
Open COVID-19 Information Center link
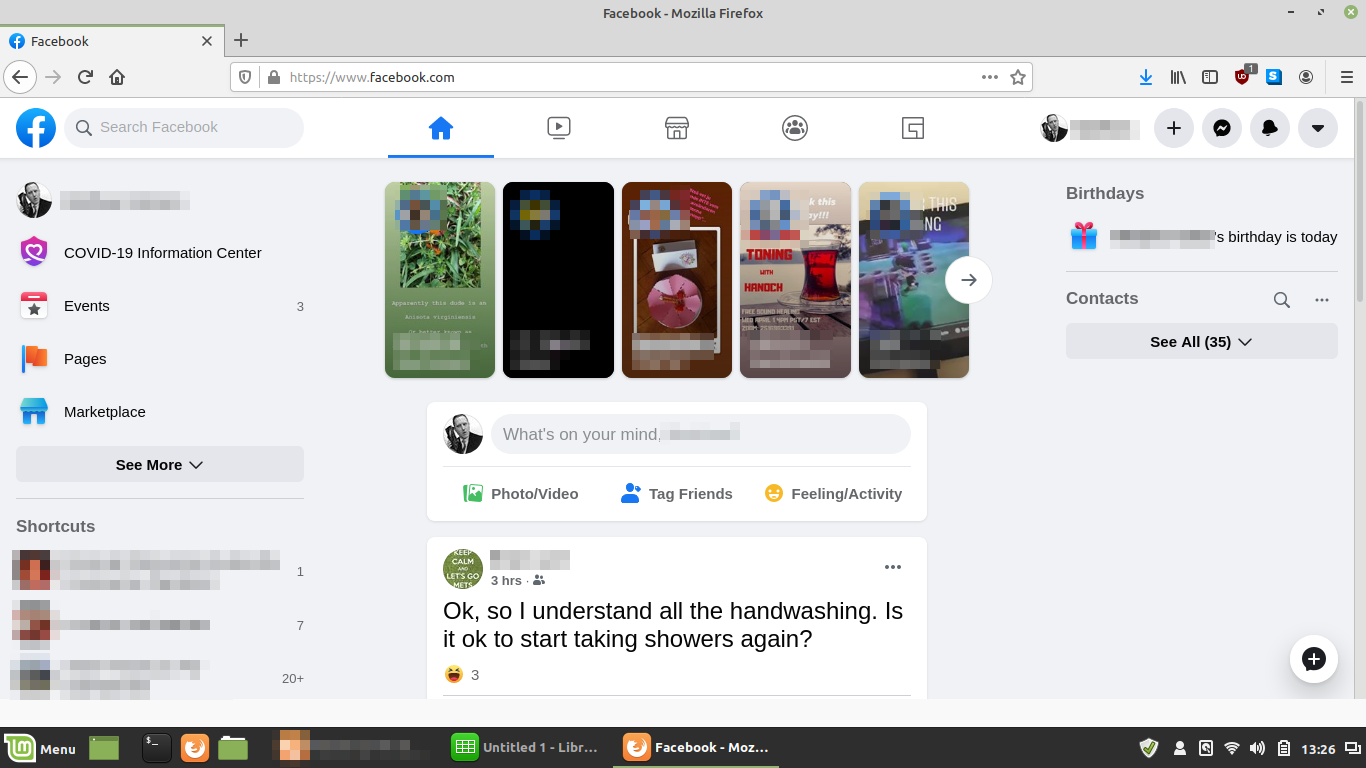tap(162, 253)
